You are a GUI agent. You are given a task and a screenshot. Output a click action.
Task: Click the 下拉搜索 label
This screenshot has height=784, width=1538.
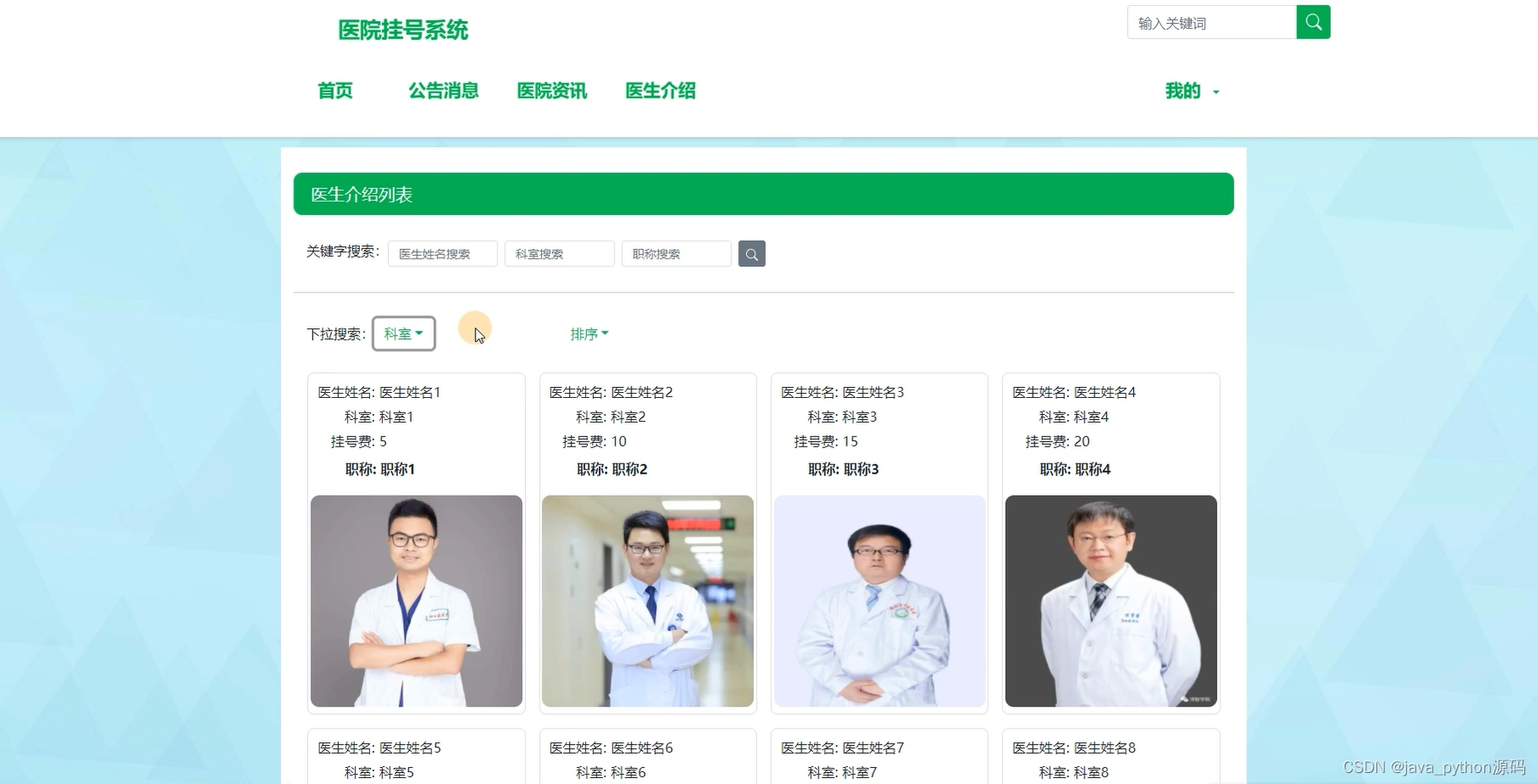[336, 334]
